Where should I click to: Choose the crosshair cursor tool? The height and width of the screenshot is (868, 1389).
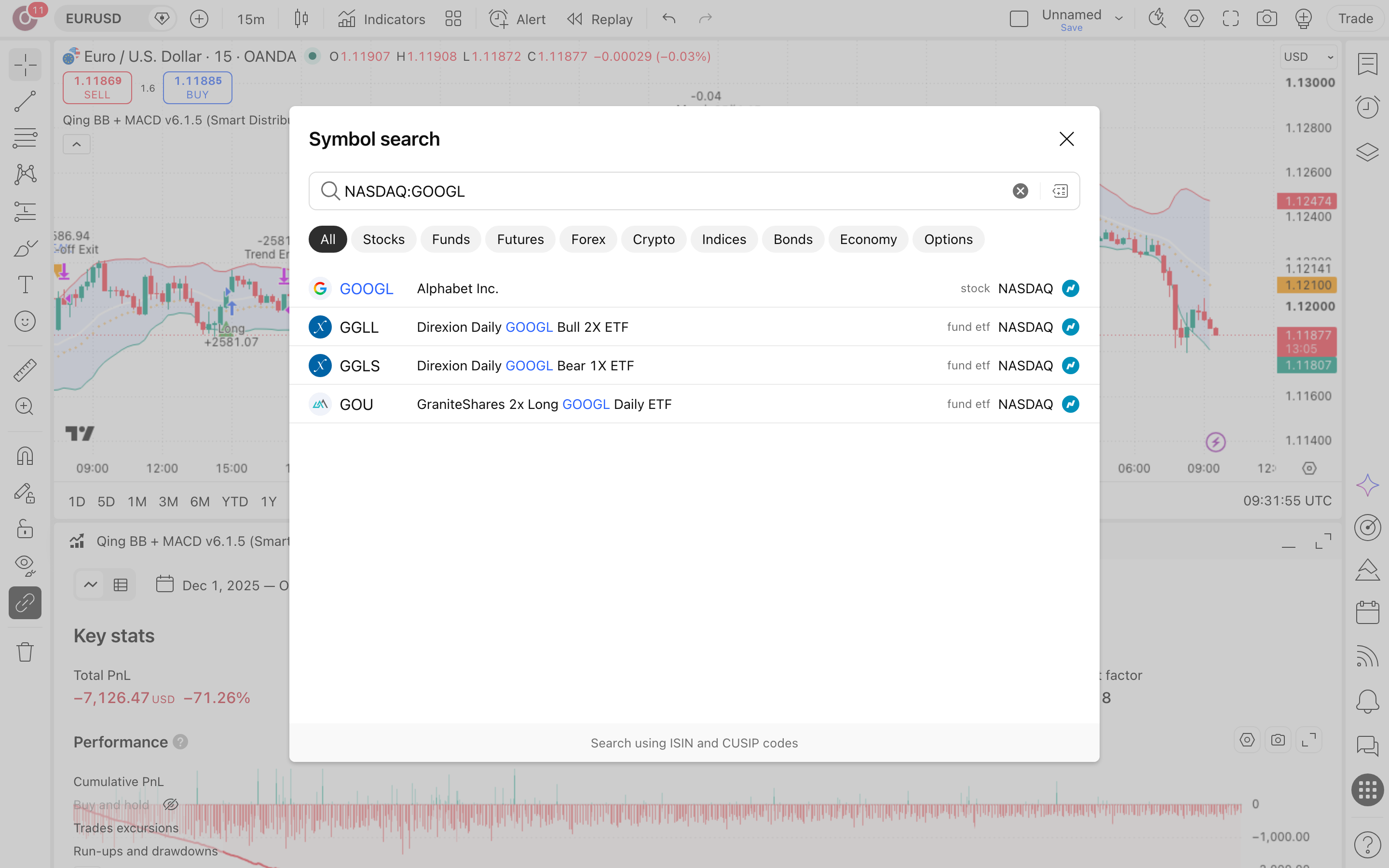click(x=25, y=64)
